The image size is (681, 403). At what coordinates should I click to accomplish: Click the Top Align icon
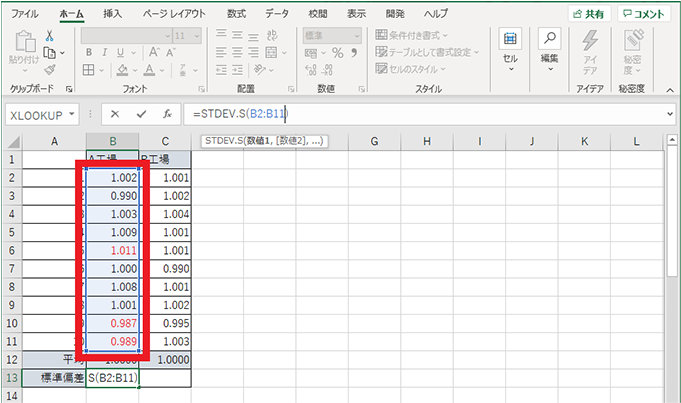[221, 34]
